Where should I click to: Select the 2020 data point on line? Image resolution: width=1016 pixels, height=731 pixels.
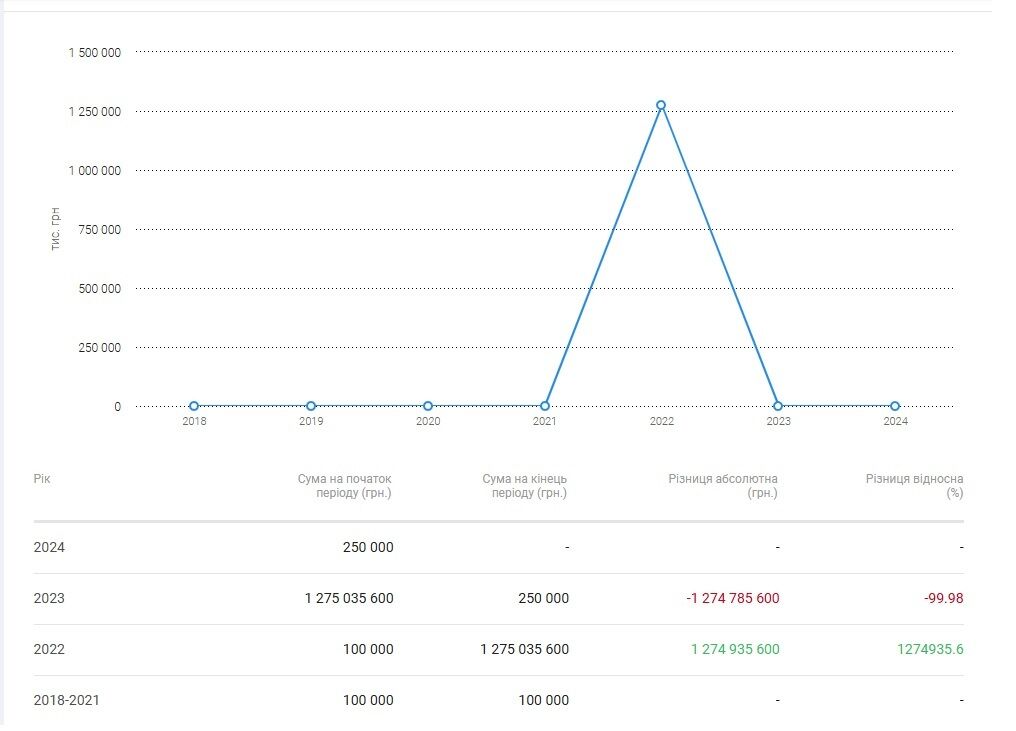(428, 406)
